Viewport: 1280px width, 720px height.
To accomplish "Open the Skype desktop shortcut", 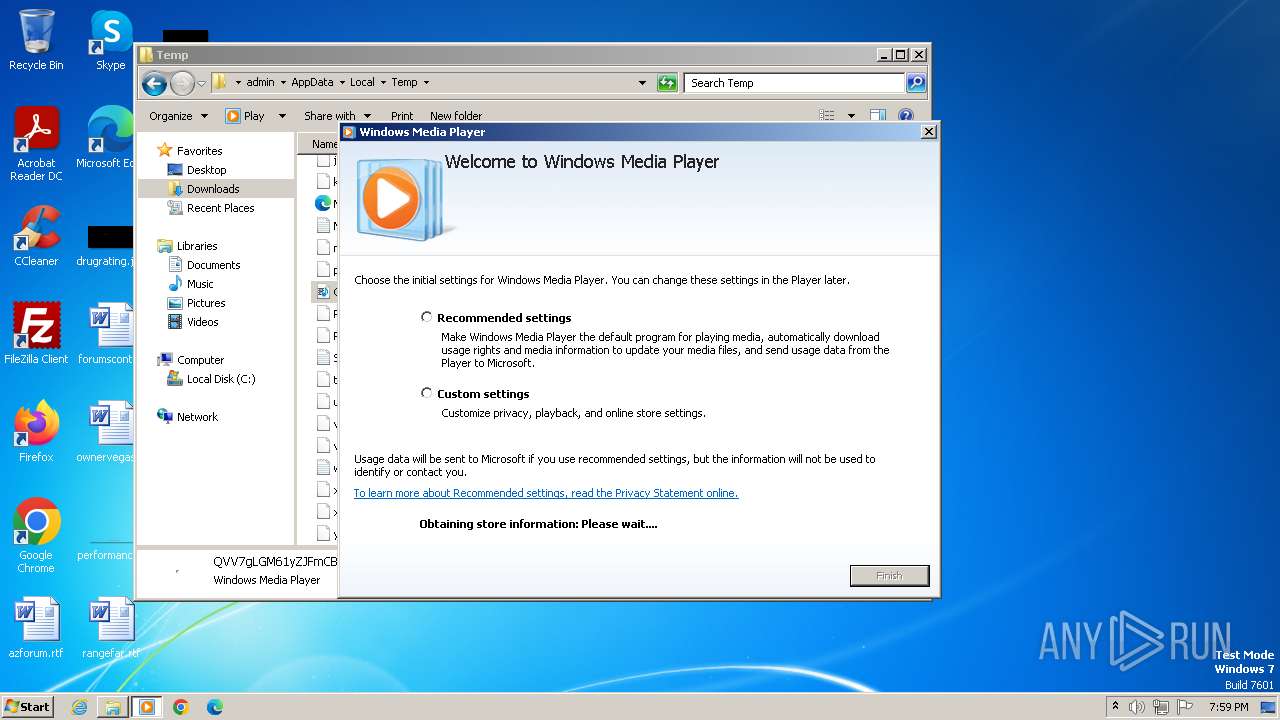I will tap(110, 40).
